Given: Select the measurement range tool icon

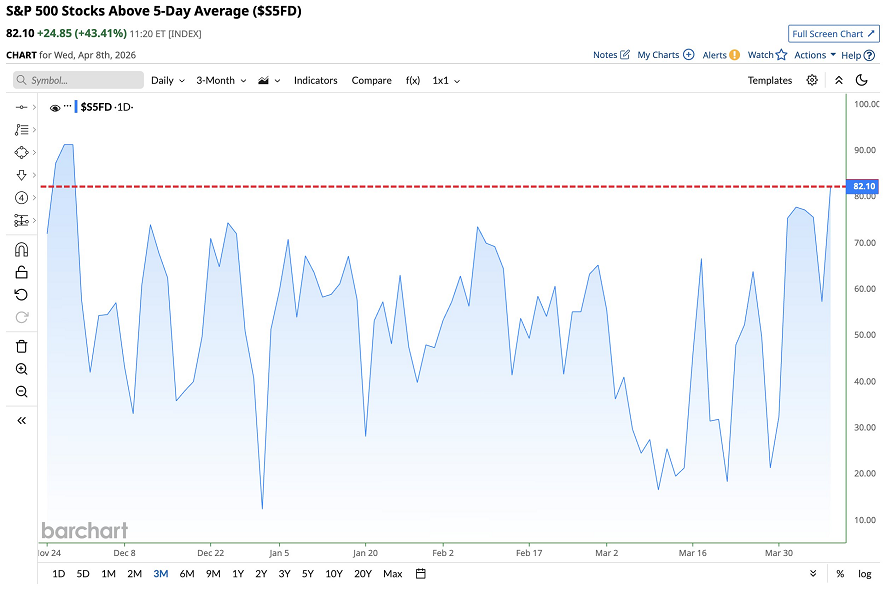Looking at the screenshot, I should point(21,220).
